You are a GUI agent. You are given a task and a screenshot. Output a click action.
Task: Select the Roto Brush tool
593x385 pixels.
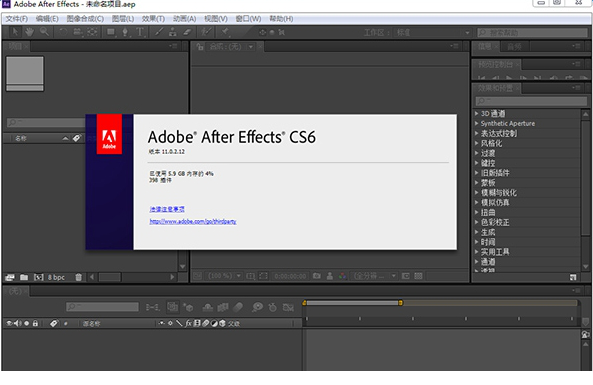206,32
